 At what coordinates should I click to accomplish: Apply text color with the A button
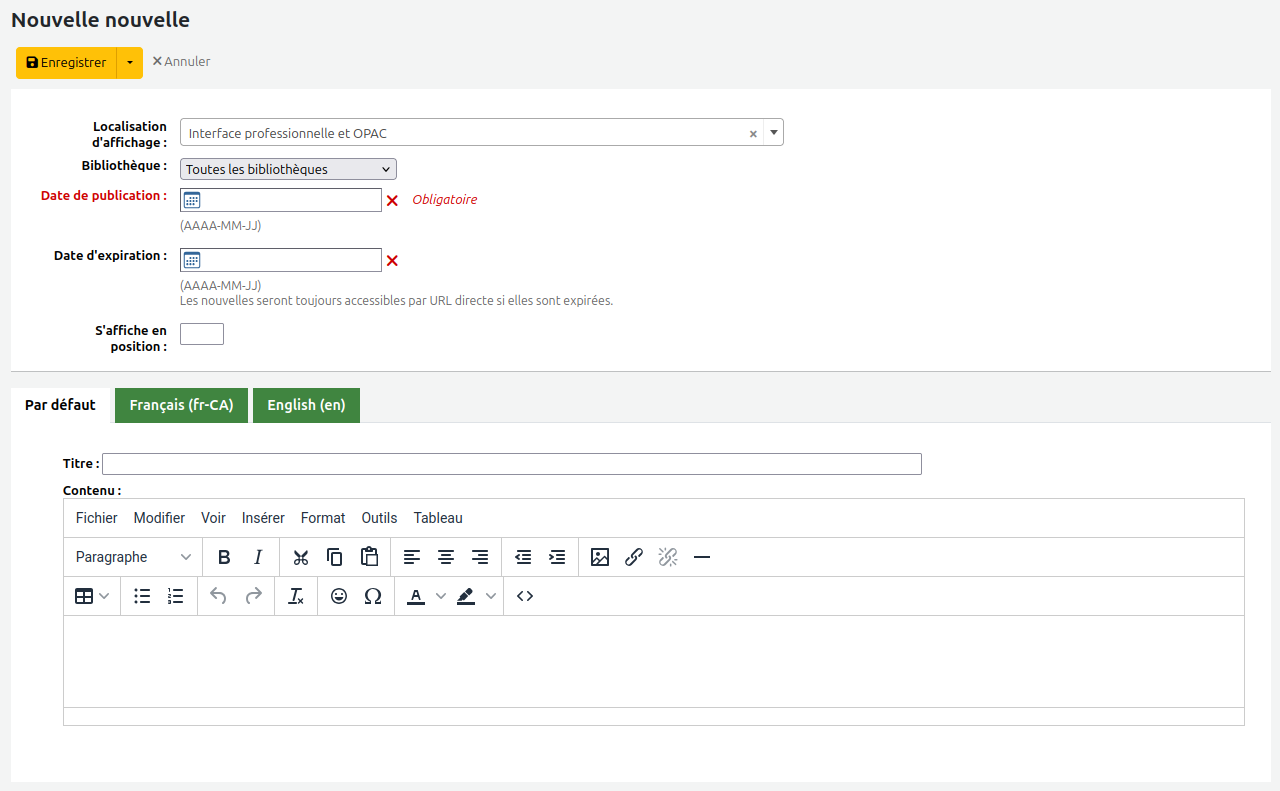click(x=416, y=596)
